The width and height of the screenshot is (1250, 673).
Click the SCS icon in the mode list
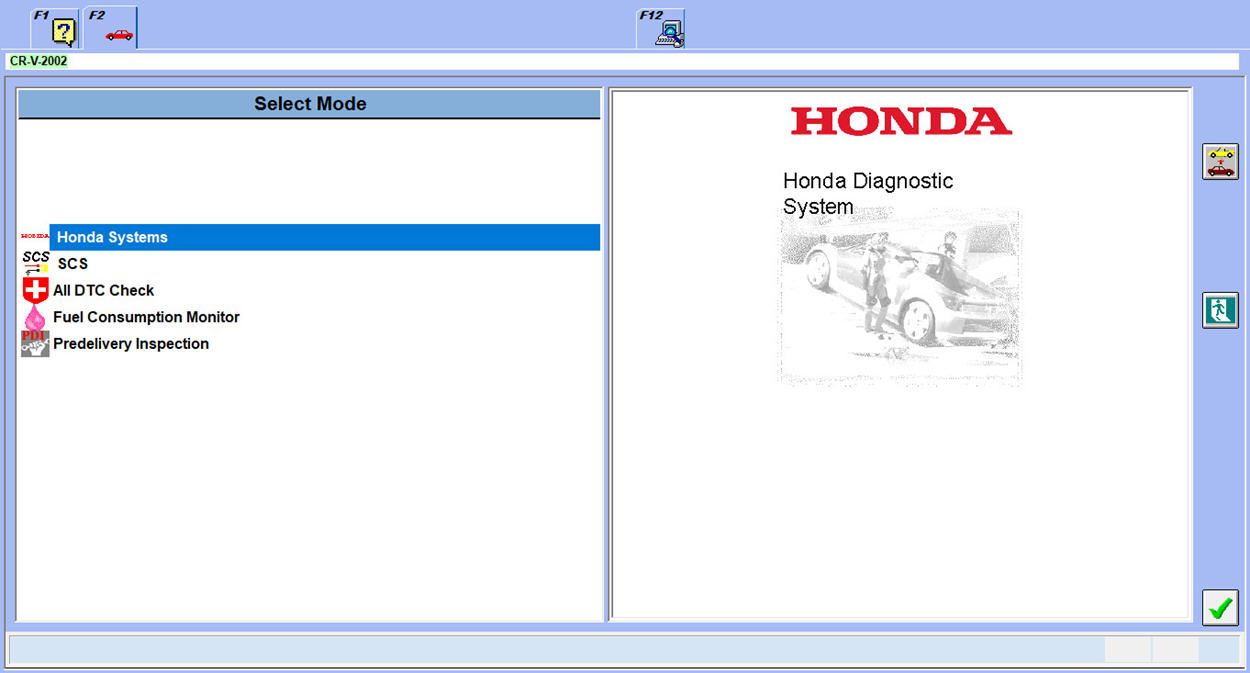click(35, 263)
